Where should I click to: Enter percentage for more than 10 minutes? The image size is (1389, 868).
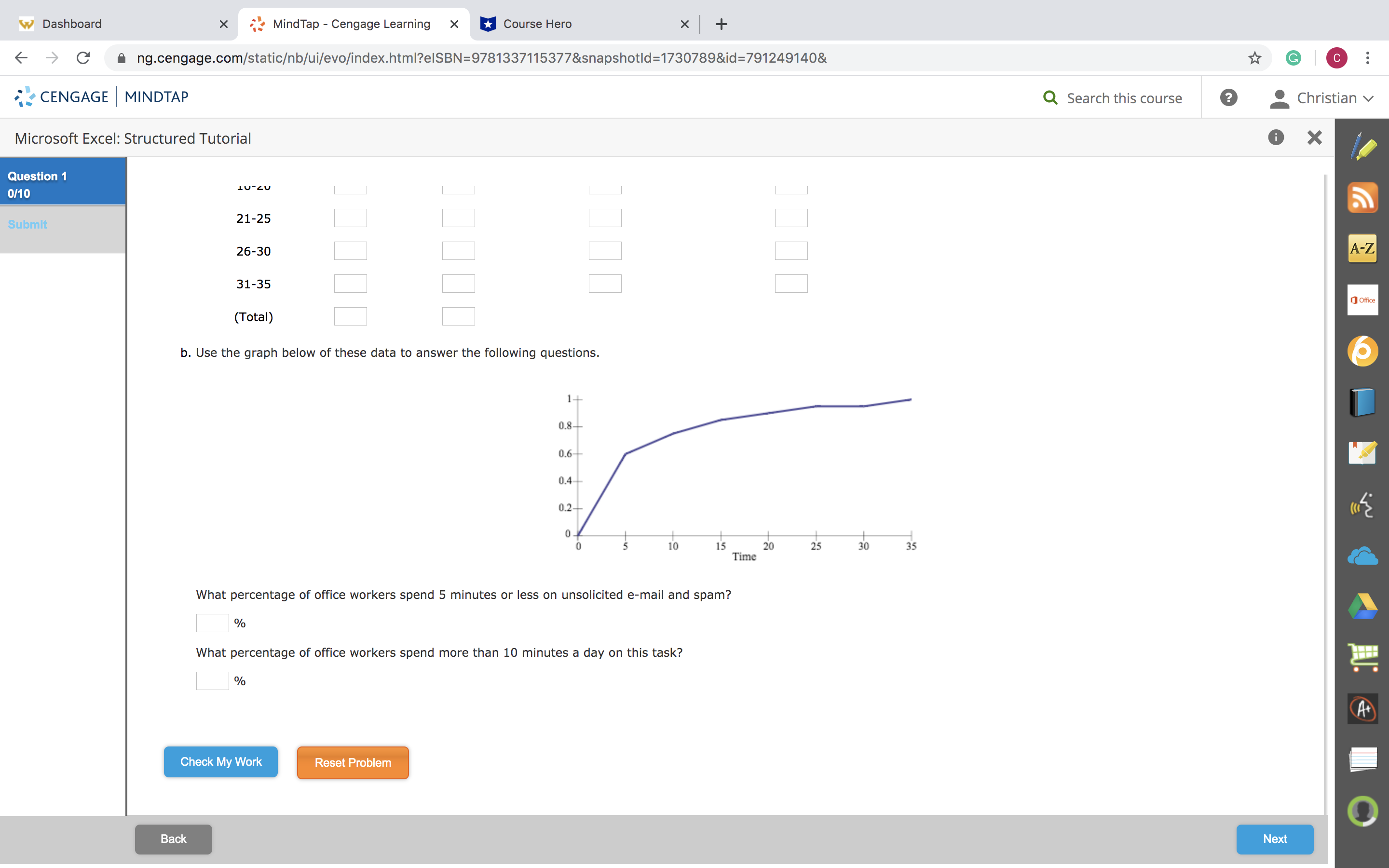click(x=209, y=681)
